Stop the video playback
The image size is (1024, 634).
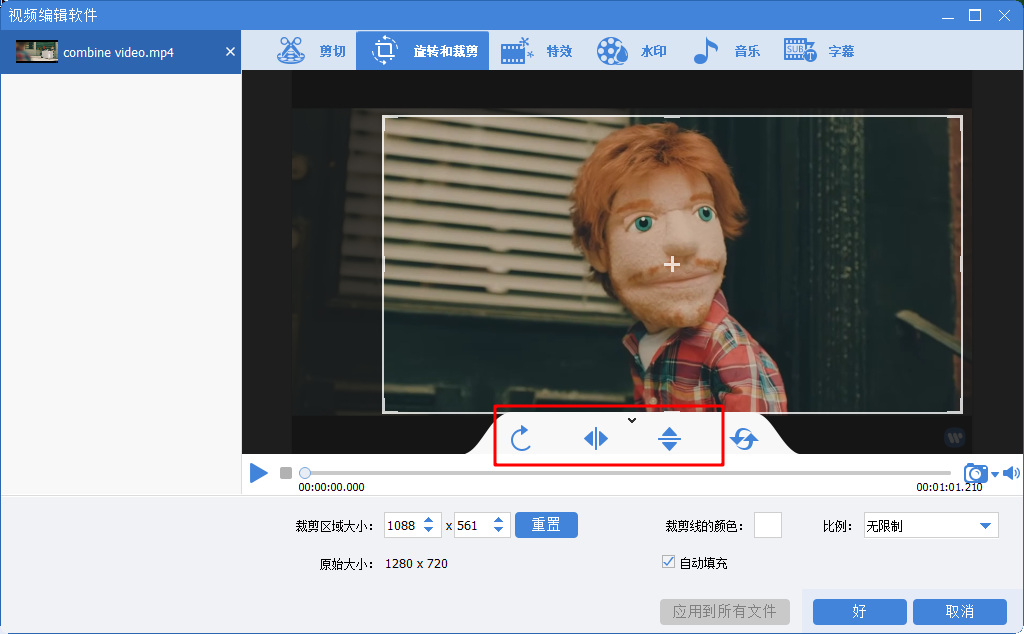[x=285, y=473]
